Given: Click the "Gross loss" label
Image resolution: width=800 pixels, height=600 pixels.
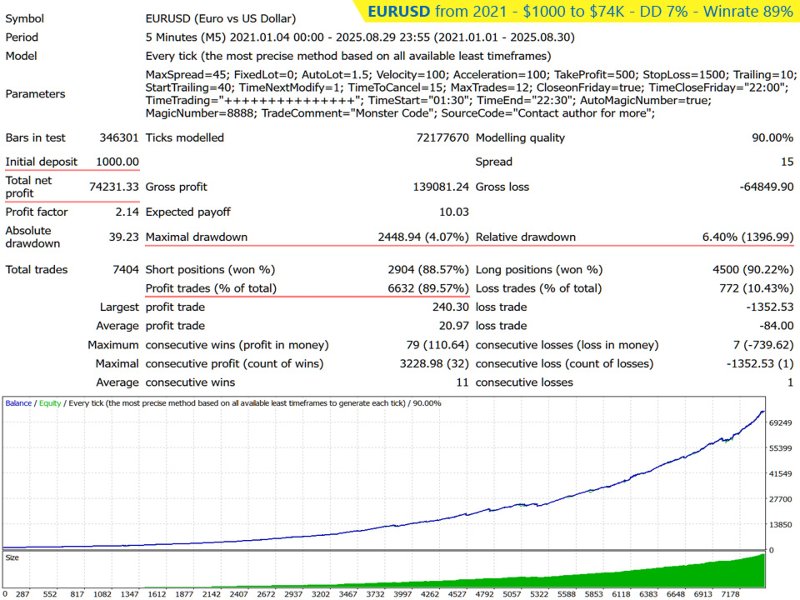Looking at the screenshot, I should tap(502, 187).
